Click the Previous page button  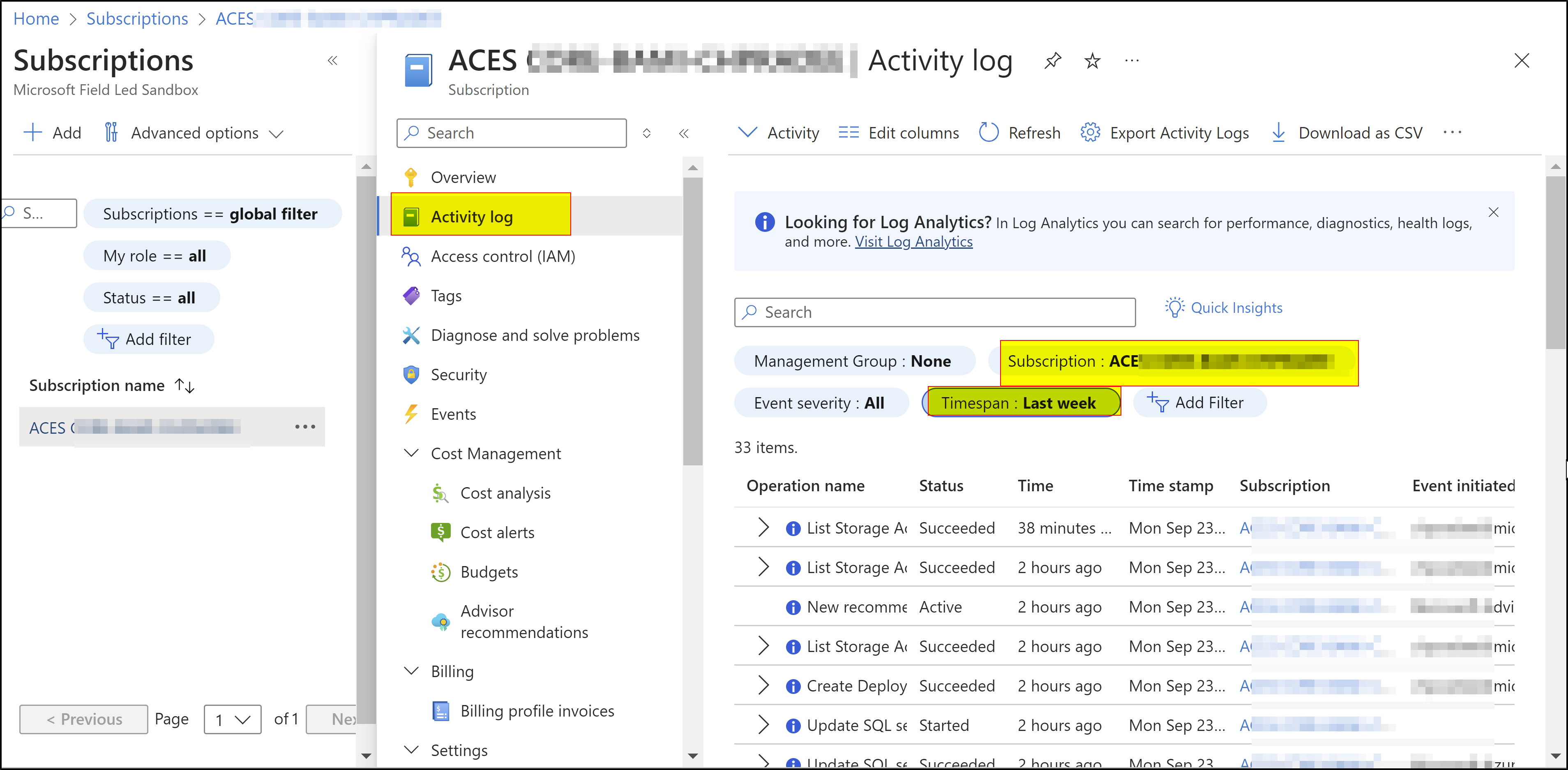[83, 719]
